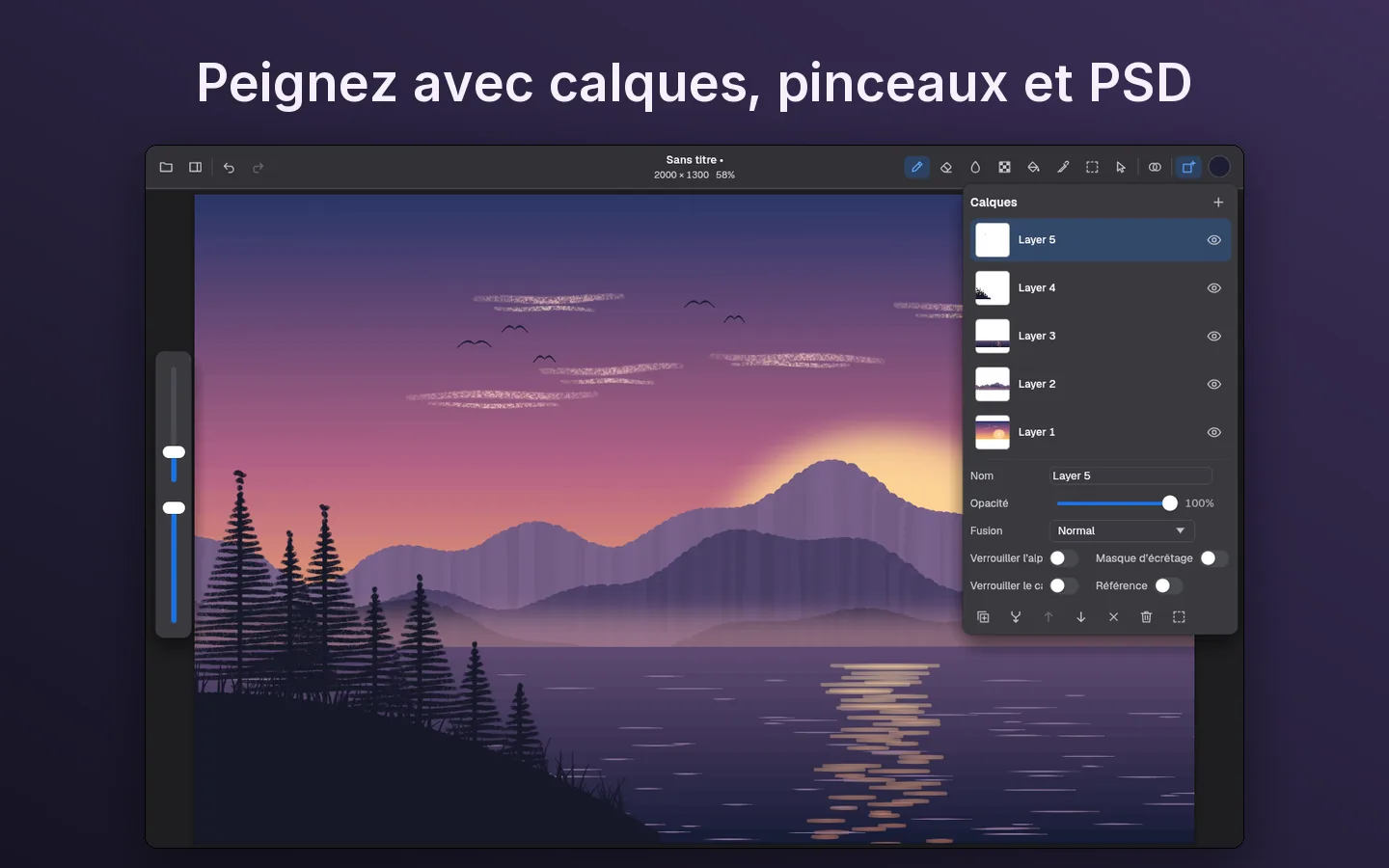Enable Masque d'écrêtage toggle
Viewport: 1389px width, 868px height.
pyautogui.click(x=1214, y=558)
